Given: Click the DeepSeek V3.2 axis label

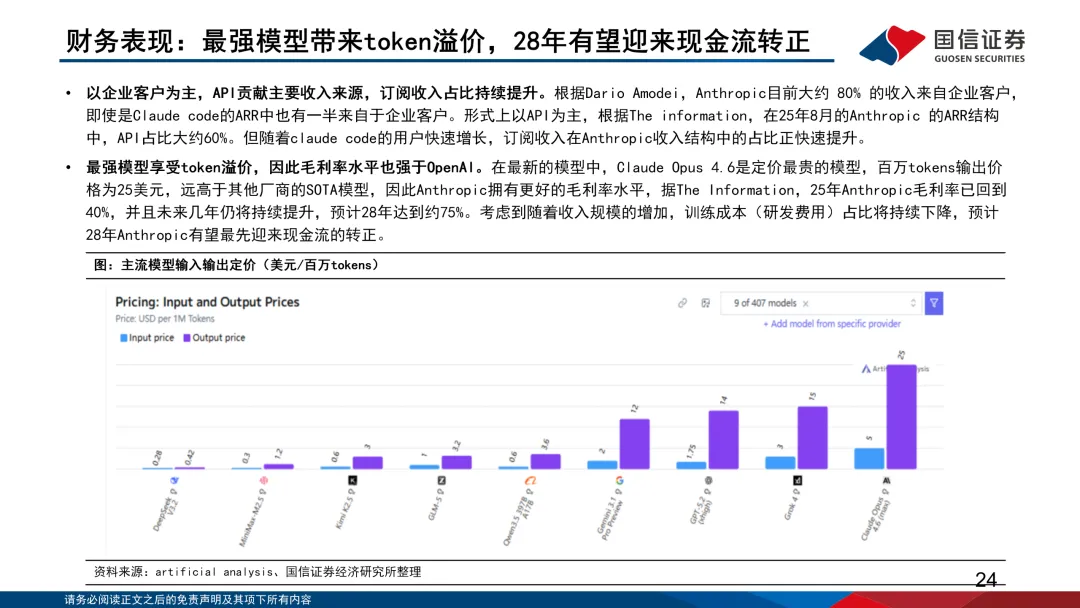Looking at the screenshot, I should tap(165, 510).
